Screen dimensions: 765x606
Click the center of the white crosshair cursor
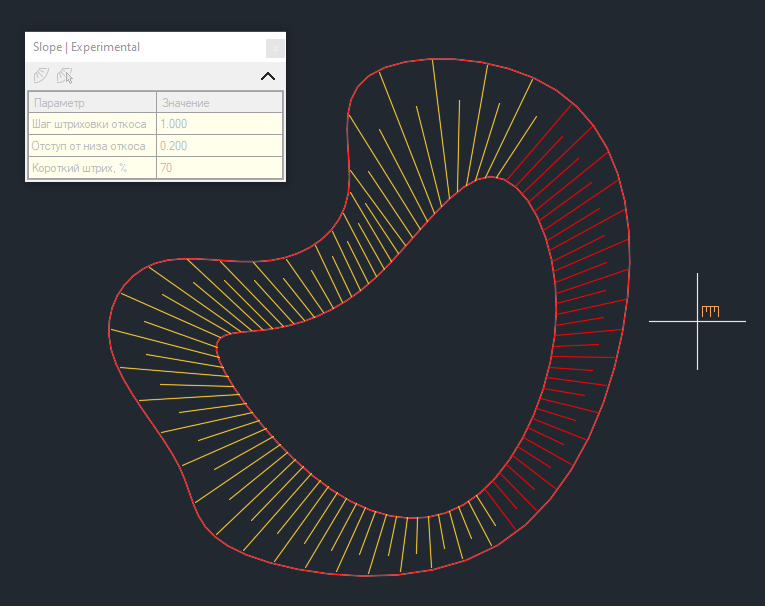click(697, 321)
